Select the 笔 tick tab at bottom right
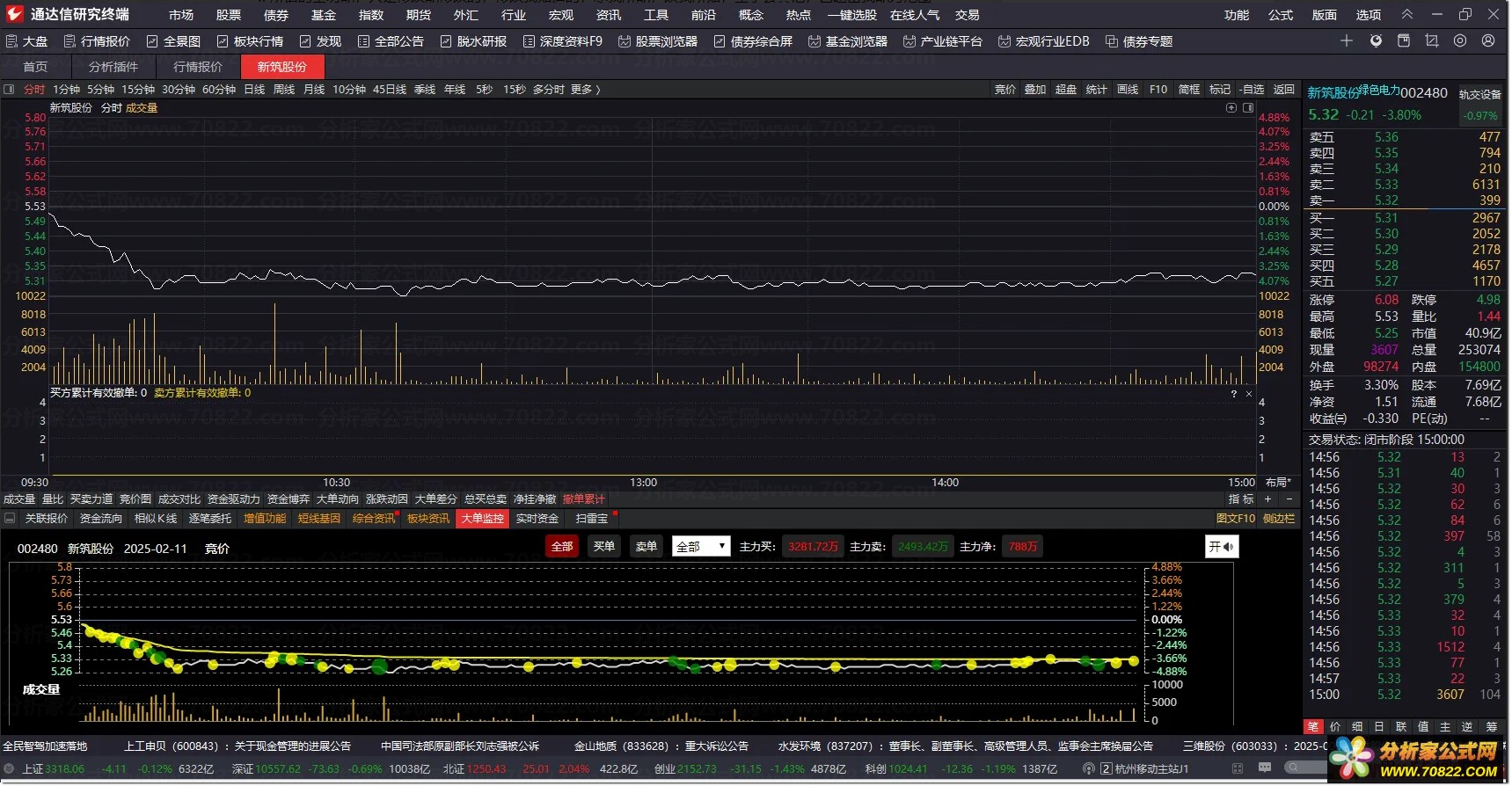Viewport: 1512px width, 786px height. coord(1312,727)
